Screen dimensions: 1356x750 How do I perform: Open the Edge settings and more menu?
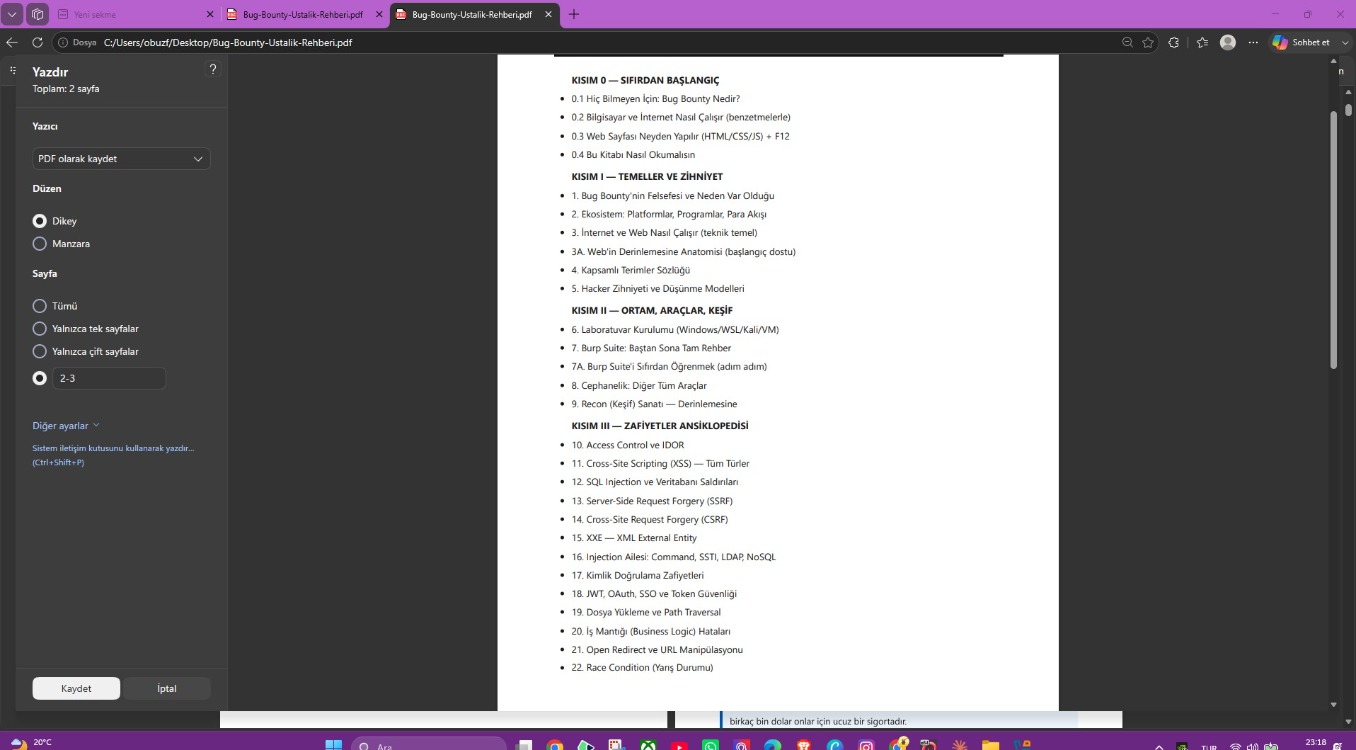tap(1253, 43)
